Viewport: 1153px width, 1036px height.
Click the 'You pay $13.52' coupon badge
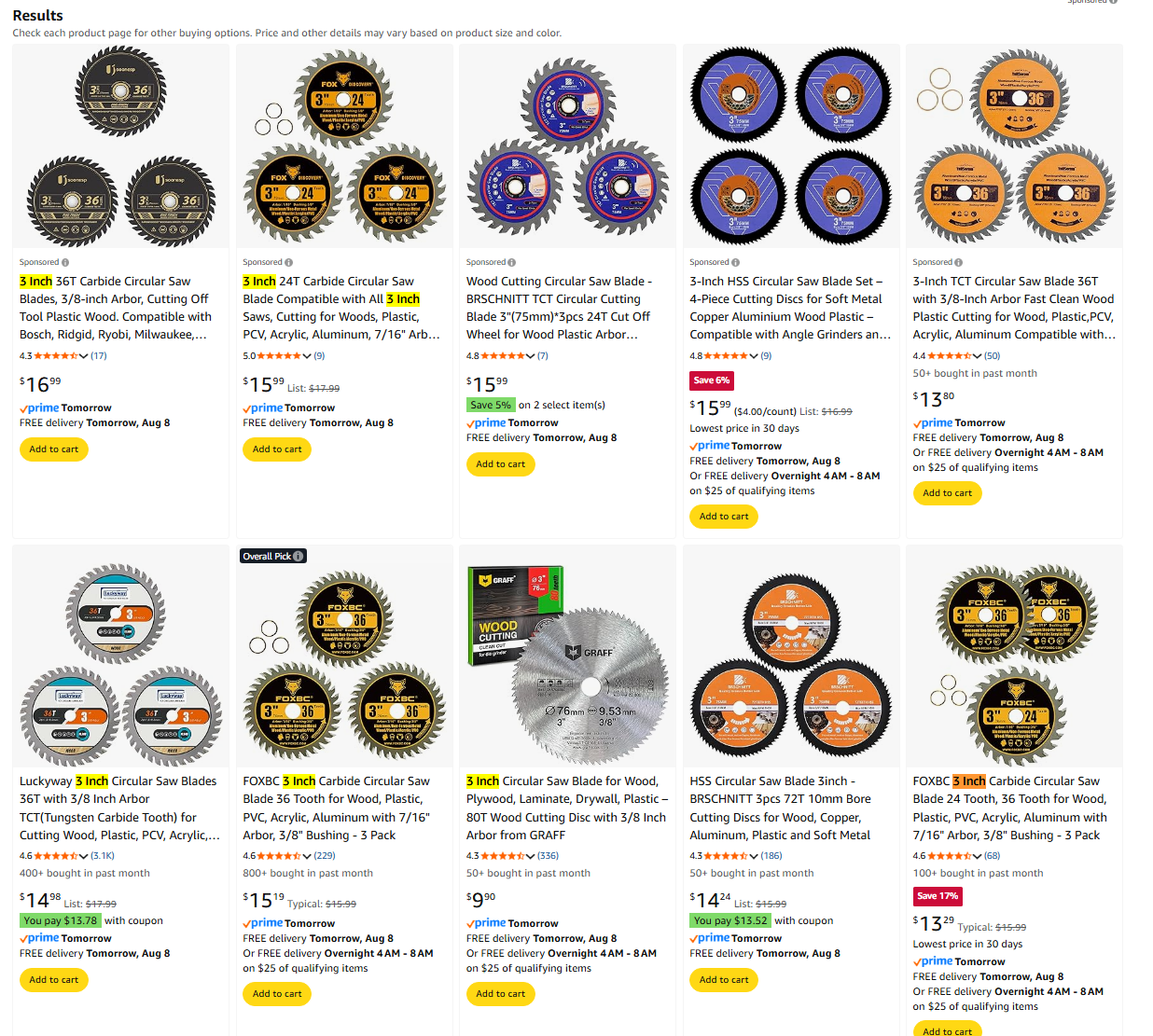[x=730, y=920]
